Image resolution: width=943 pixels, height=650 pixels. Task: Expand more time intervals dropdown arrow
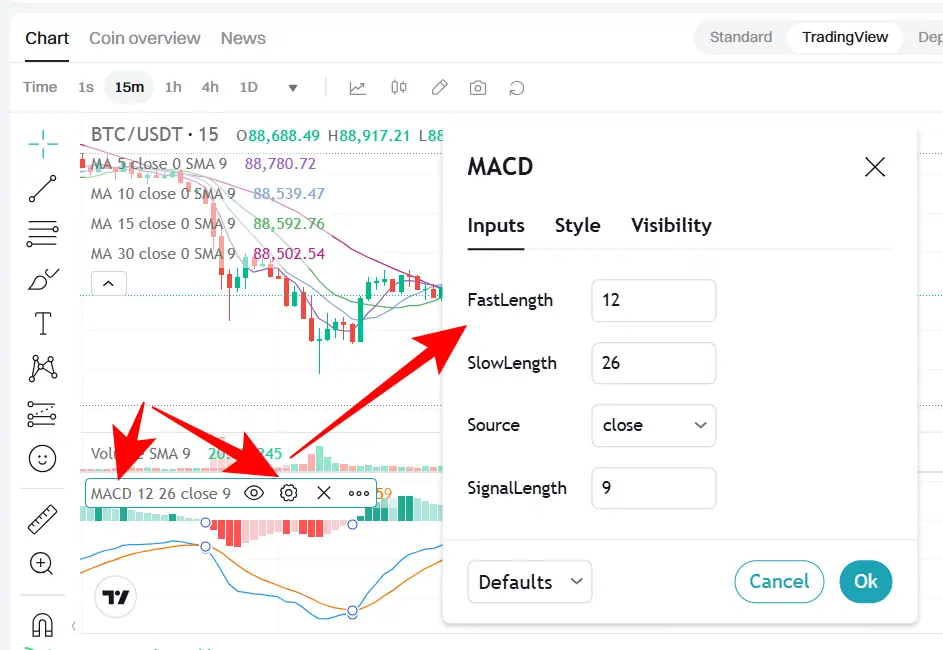click(293, 88)
